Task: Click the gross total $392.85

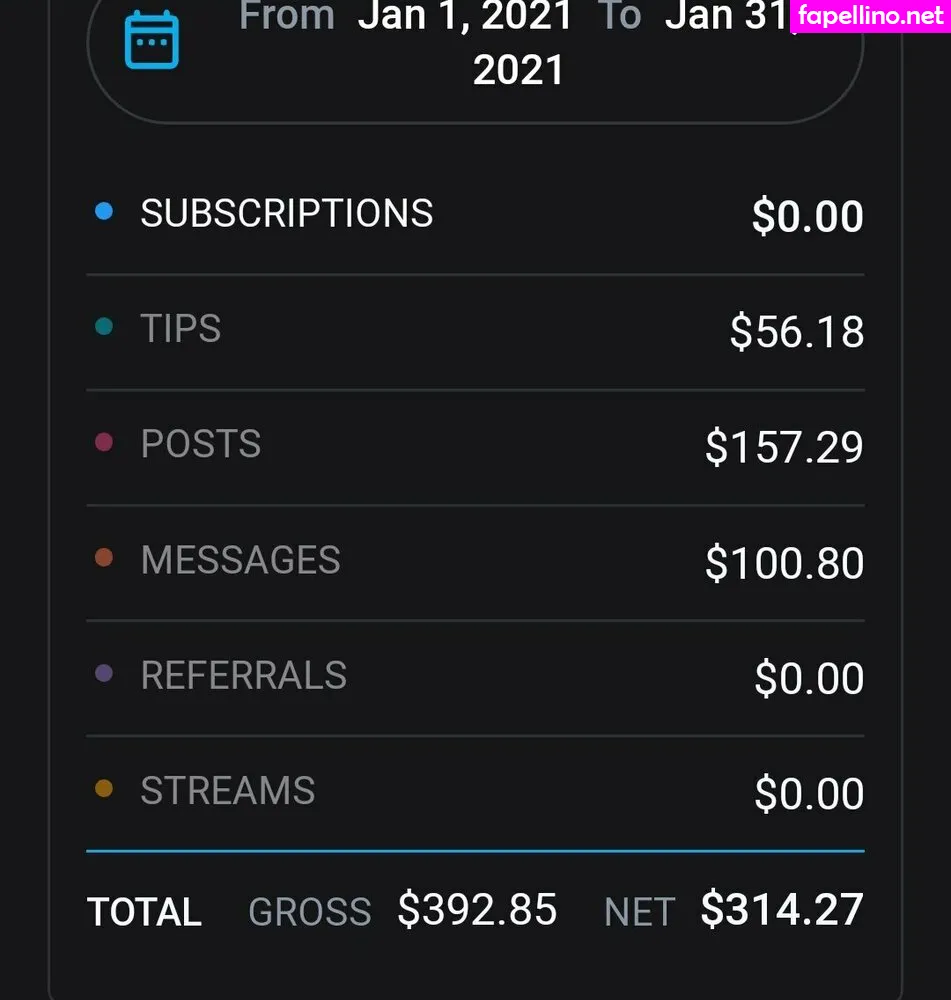Action: pos(477,910)
